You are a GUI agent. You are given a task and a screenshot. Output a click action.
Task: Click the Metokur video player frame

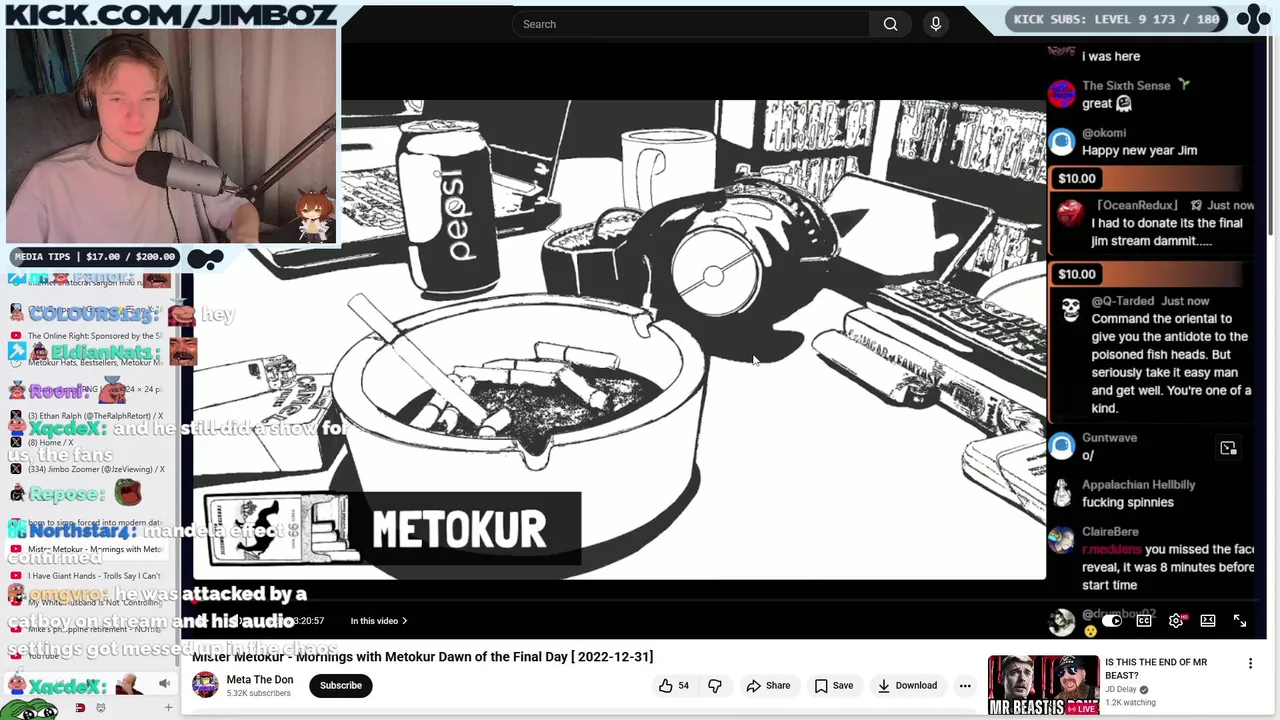(x=619, y=340)
